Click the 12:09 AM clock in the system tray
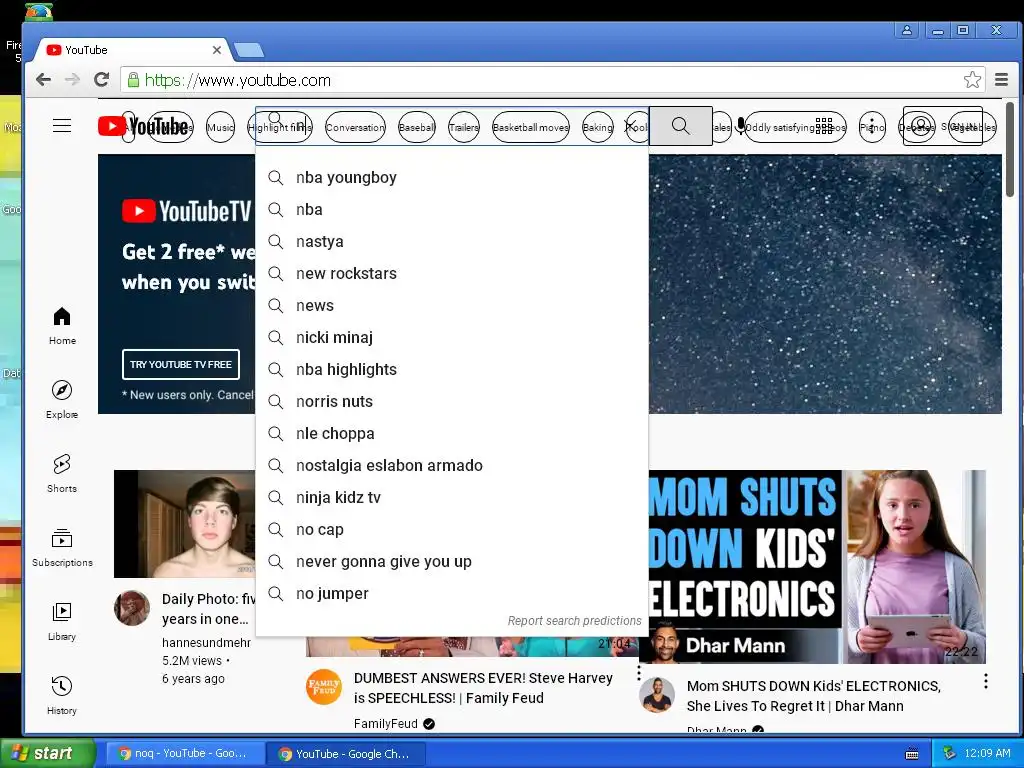The image size is (1024, 768). [x=987, y=754]
